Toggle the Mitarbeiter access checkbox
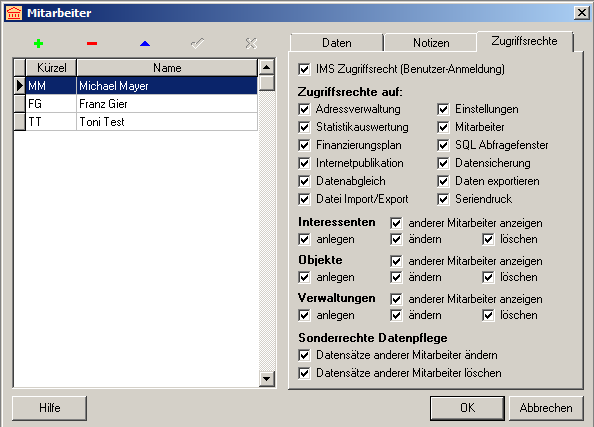Viewport: 594px width, 427px height. 443,127
